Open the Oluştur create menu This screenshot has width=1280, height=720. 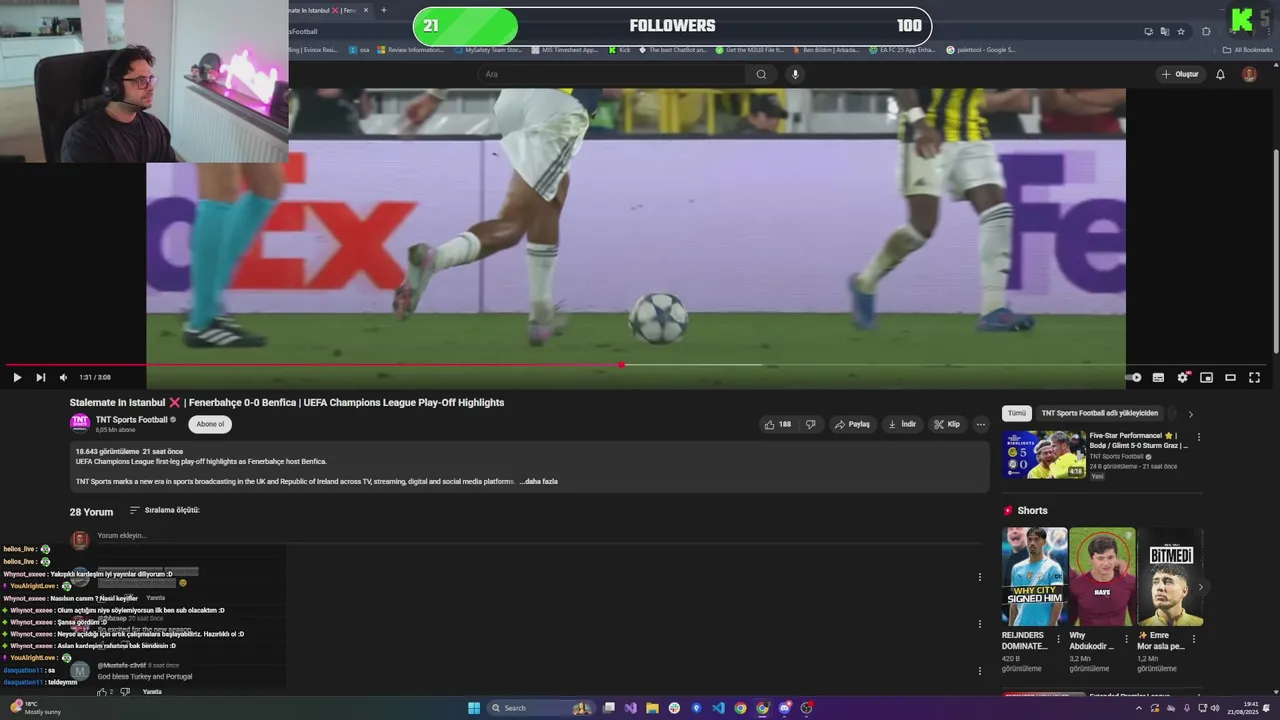click(1180, 74)
